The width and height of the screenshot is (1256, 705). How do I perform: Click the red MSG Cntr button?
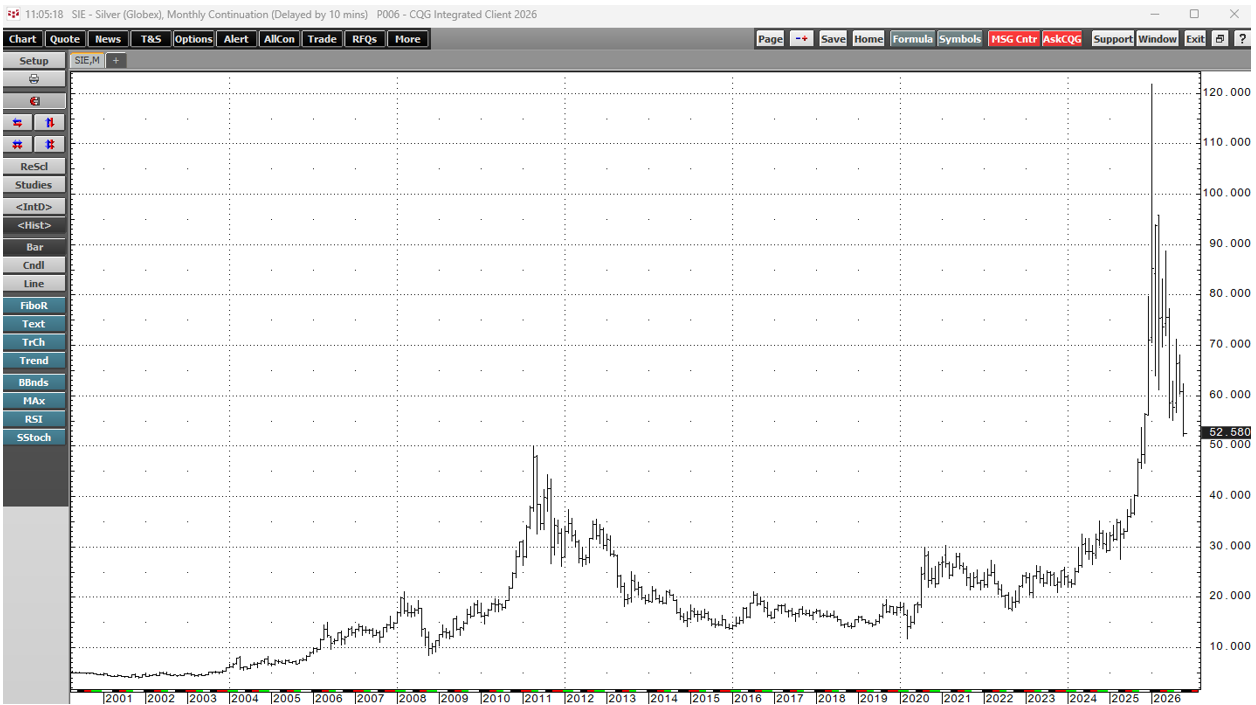1013,39
